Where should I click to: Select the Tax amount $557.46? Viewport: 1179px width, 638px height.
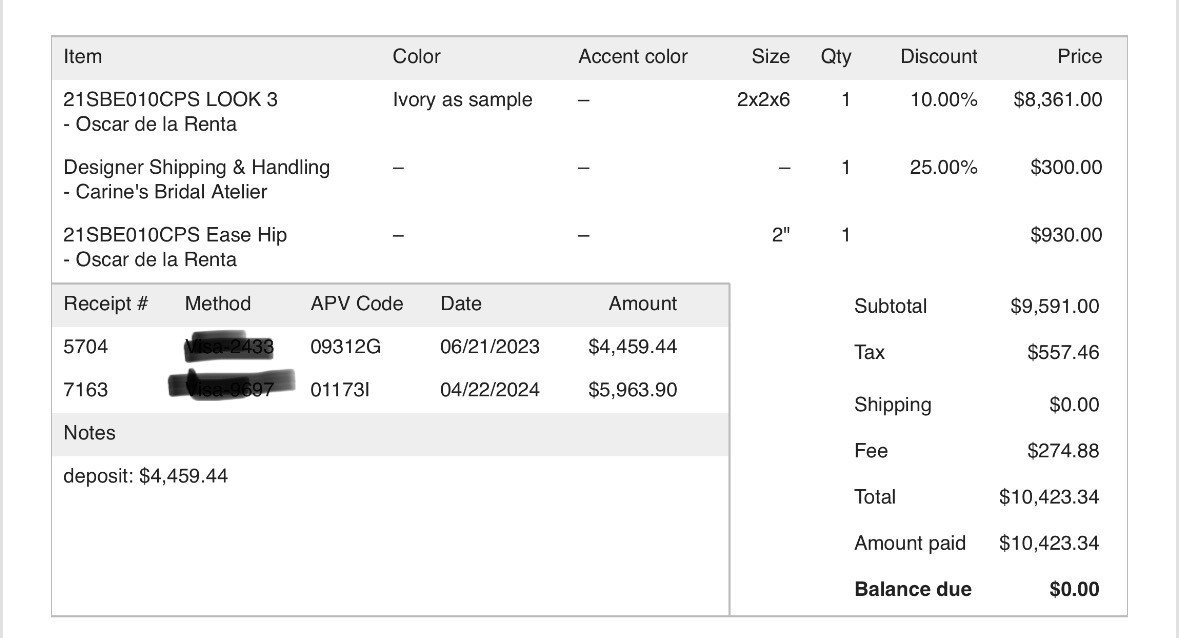1063,352
